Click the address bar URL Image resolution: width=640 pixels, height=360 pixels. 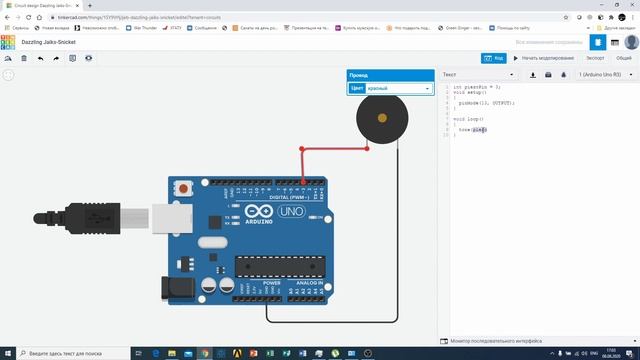(x=139, y=18)
